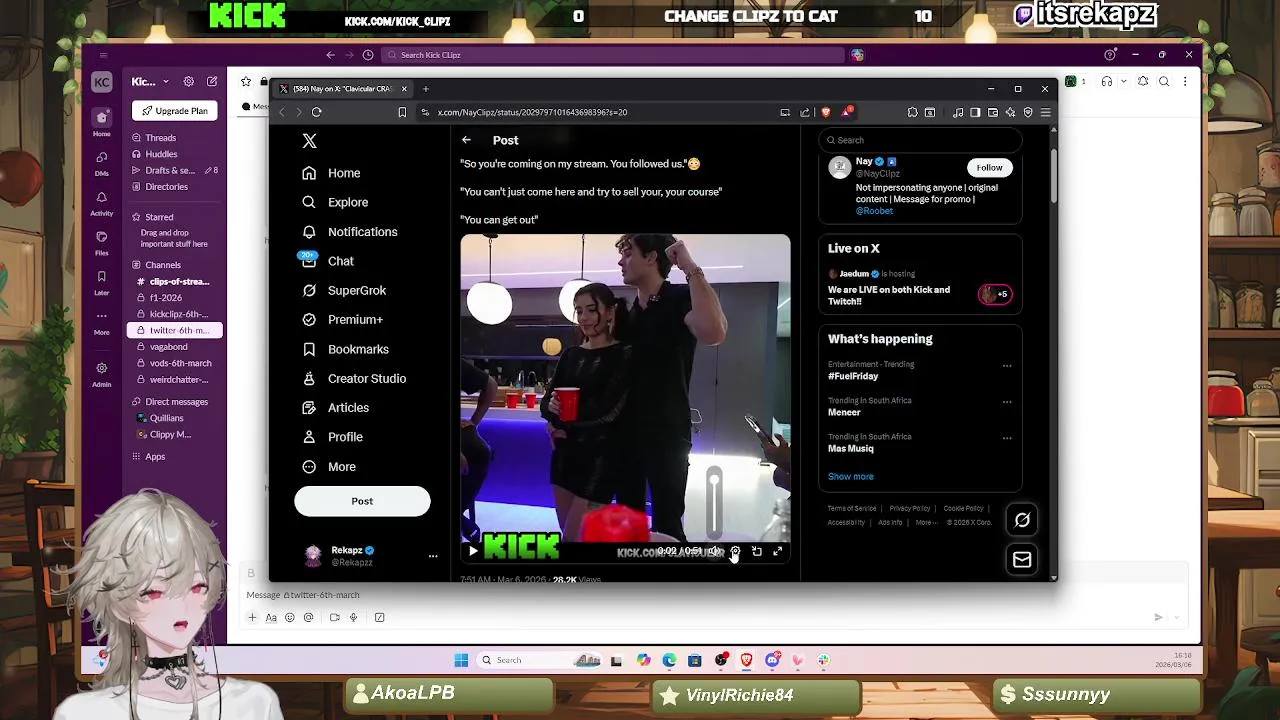Open Directories in Slack sidebar
The width and height of the screenshot is (1280, 720).
pyautogui.click(x=159, y=187)
